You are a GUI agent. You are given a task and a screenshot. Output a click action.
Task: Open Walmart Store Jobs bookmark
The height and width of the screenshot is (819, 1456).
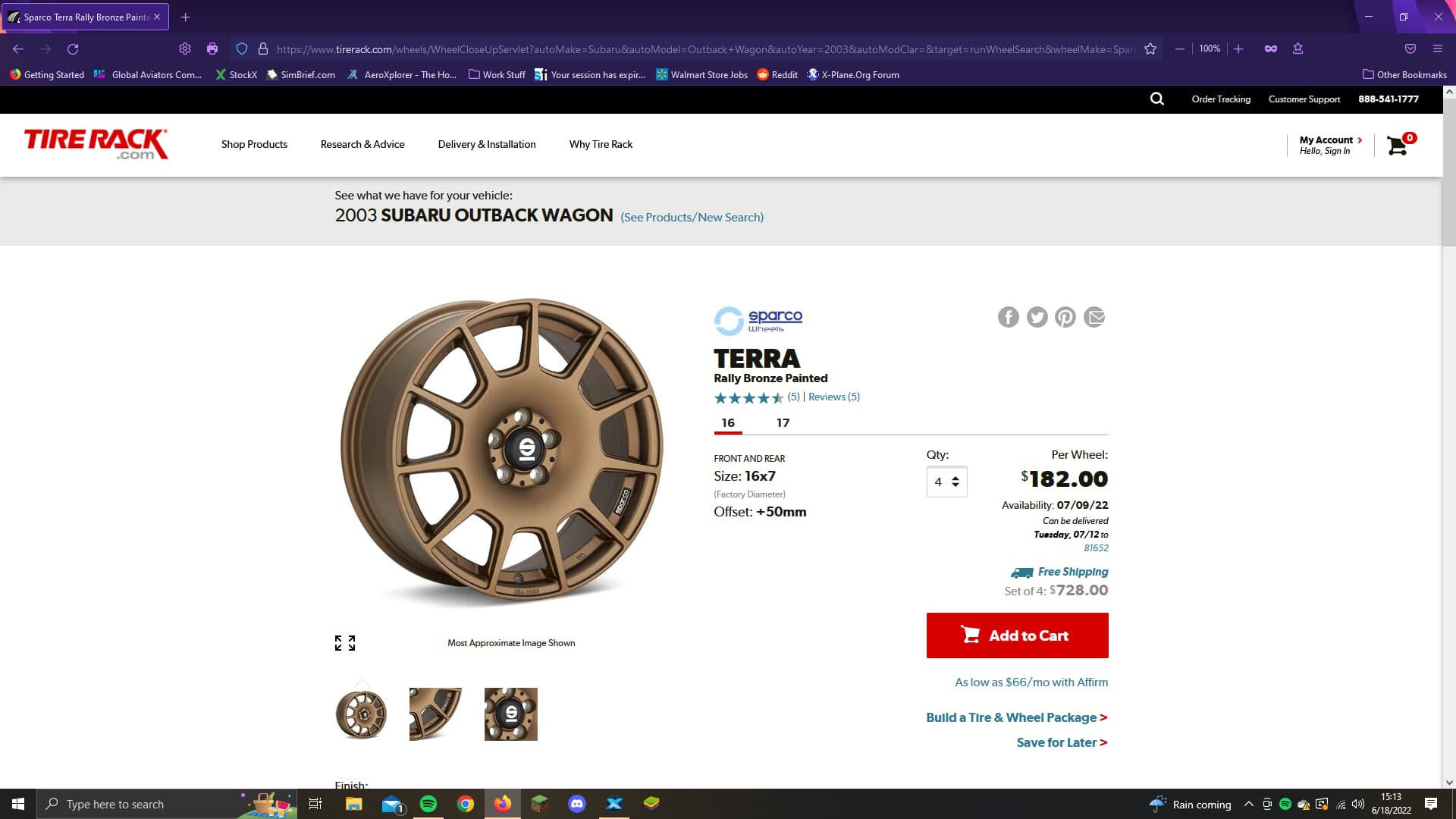tap(702, 74)
